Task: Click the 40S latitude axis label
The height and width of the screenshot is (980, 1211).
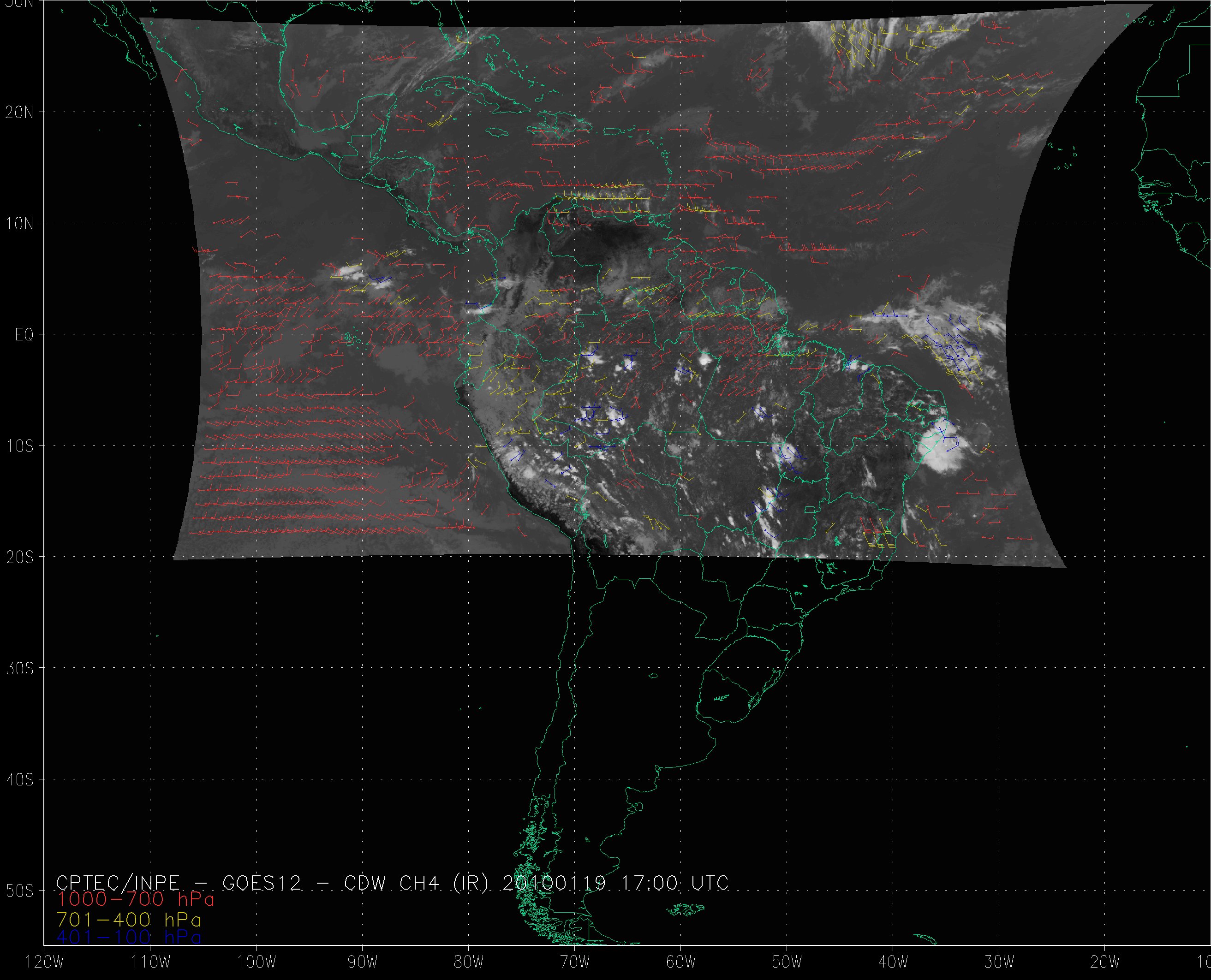Action: coord(19,779)
